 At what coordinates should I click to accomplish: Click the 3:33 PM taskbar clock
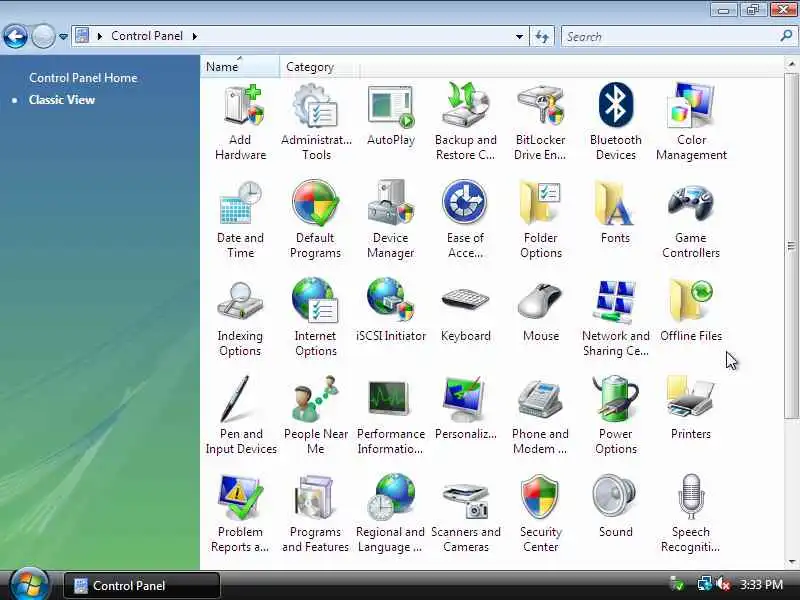point(761,585)
